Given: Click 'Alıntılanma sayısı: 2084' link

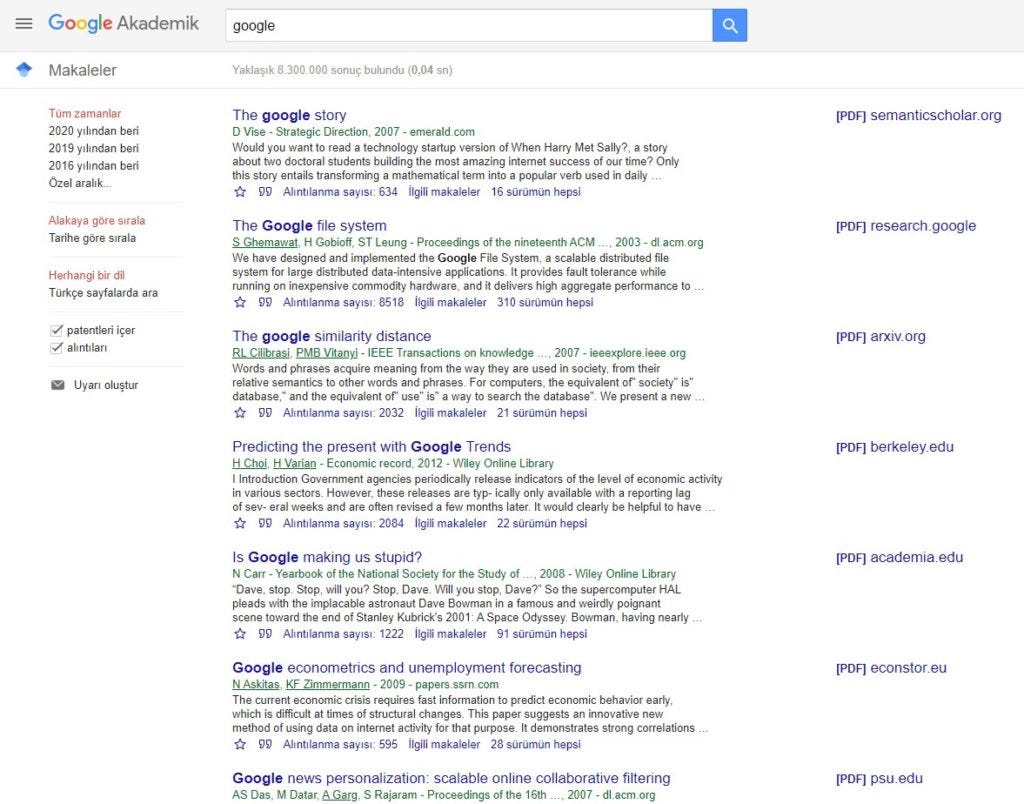Looking at the screenshot, I should tap(343, 523).
